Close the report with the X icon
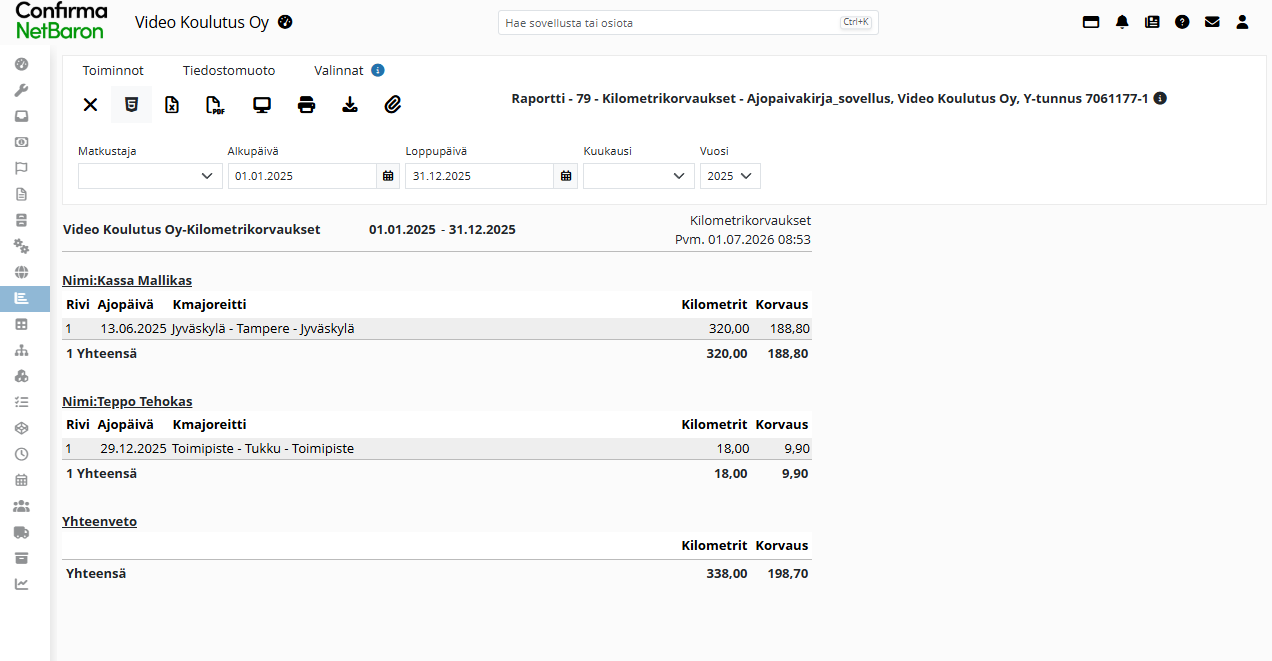The height and width of the screenshot is (661, 1272). click(90, 105)
